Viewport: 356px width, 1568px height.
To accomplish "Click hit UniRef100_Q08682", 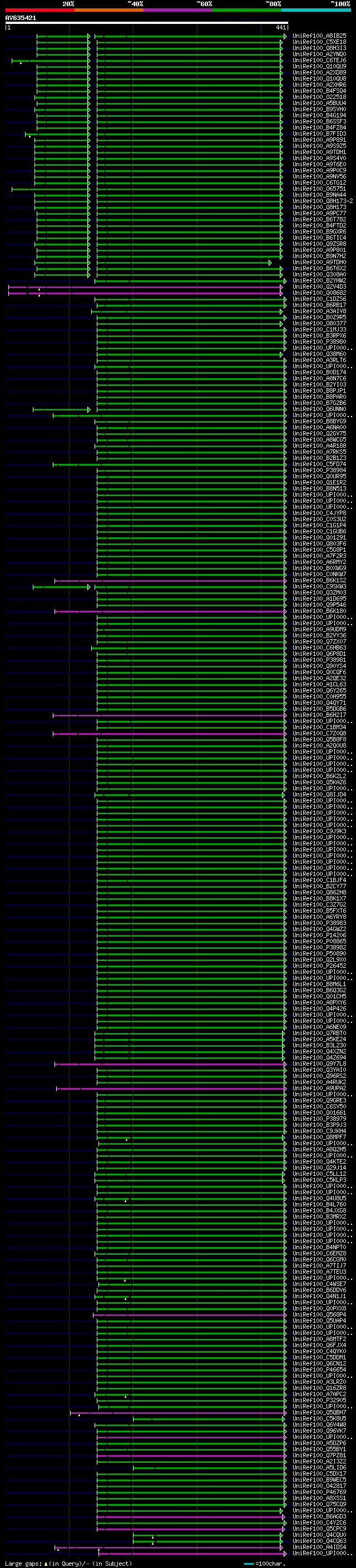I will [319, 293].
